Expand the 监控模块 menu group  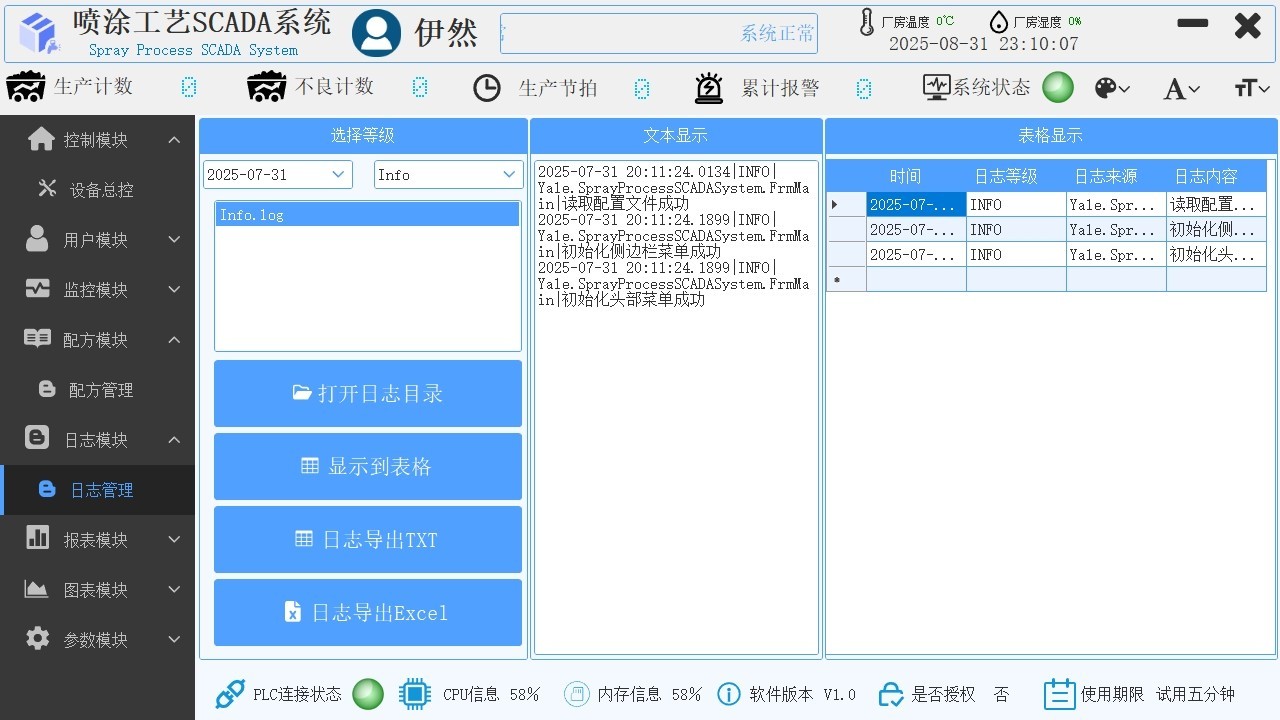pyautogui.click(x=174, y=290)
